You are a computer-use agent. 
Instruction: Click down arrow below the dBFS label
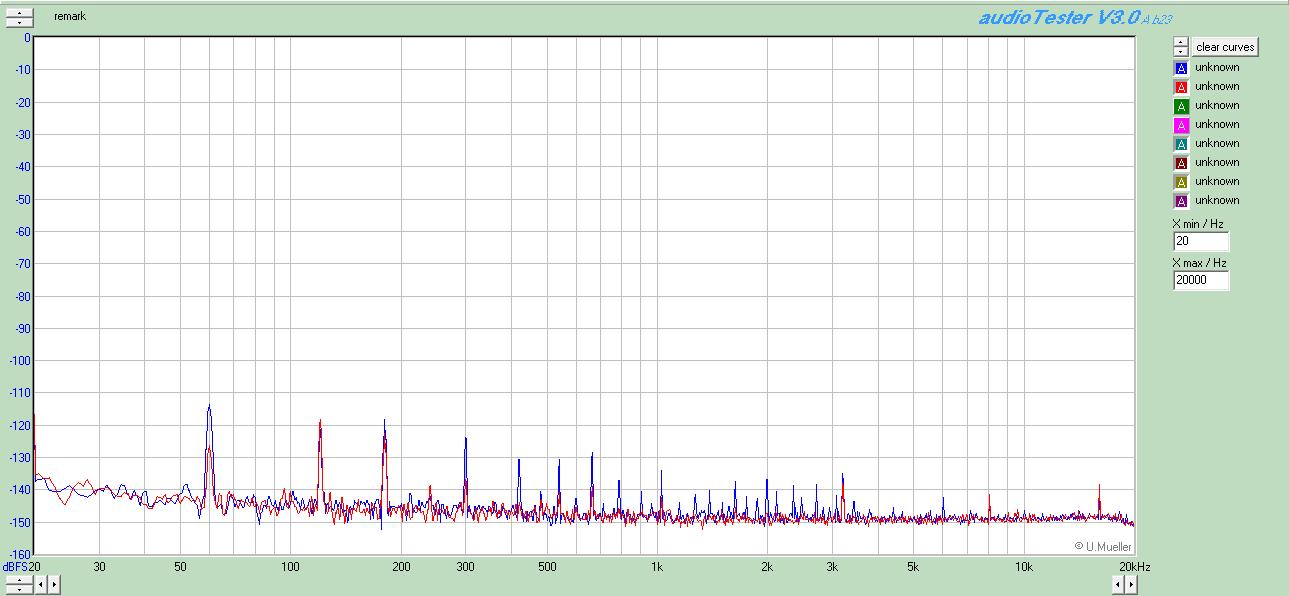[x=18, y=588]
